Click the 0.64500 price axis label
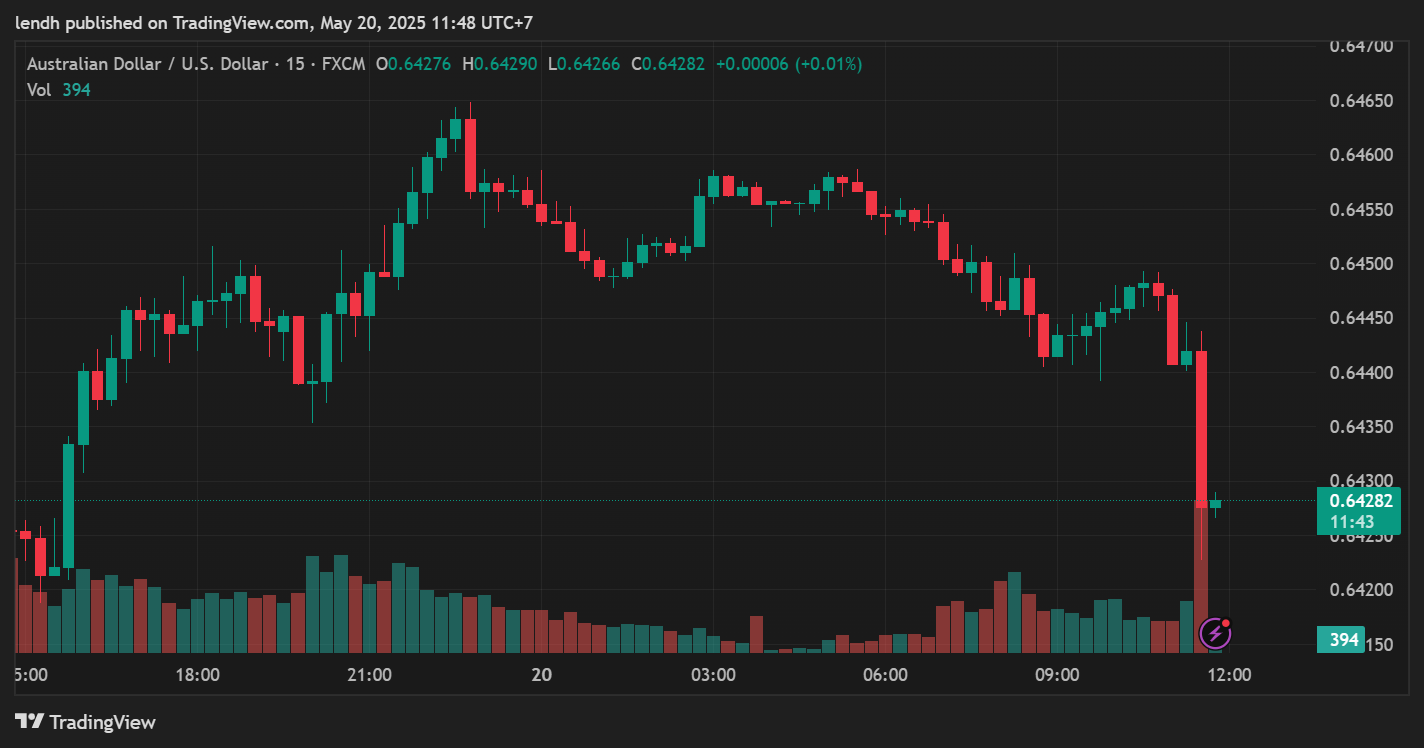The width and height of the screenshot is (1424, 748). 1361,264
